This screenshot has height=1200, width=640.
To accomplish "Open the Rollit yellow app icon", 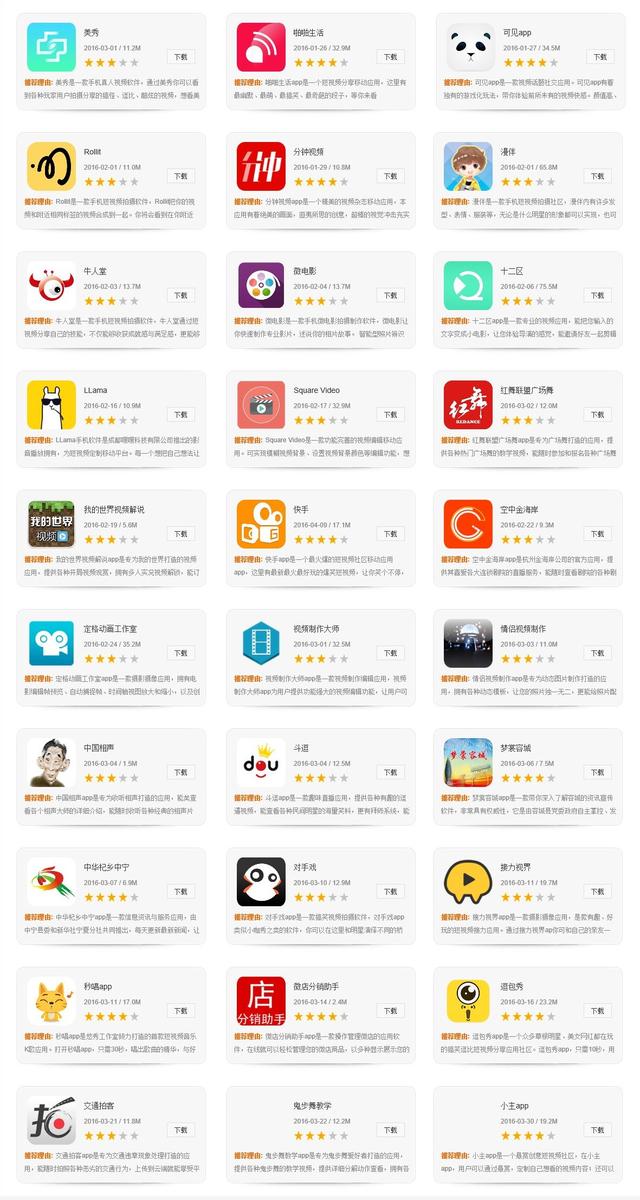I will 52,166.
